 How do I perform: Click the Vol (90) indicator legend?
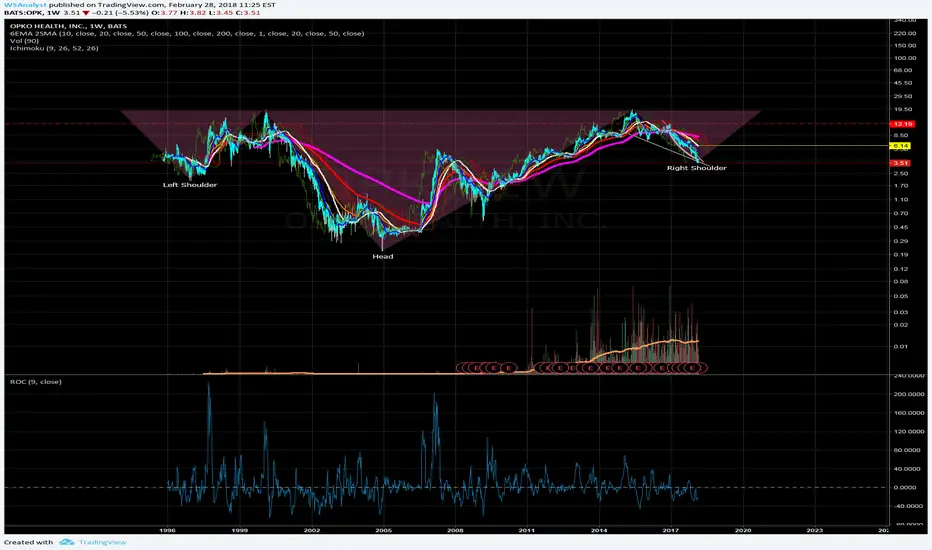24,41
